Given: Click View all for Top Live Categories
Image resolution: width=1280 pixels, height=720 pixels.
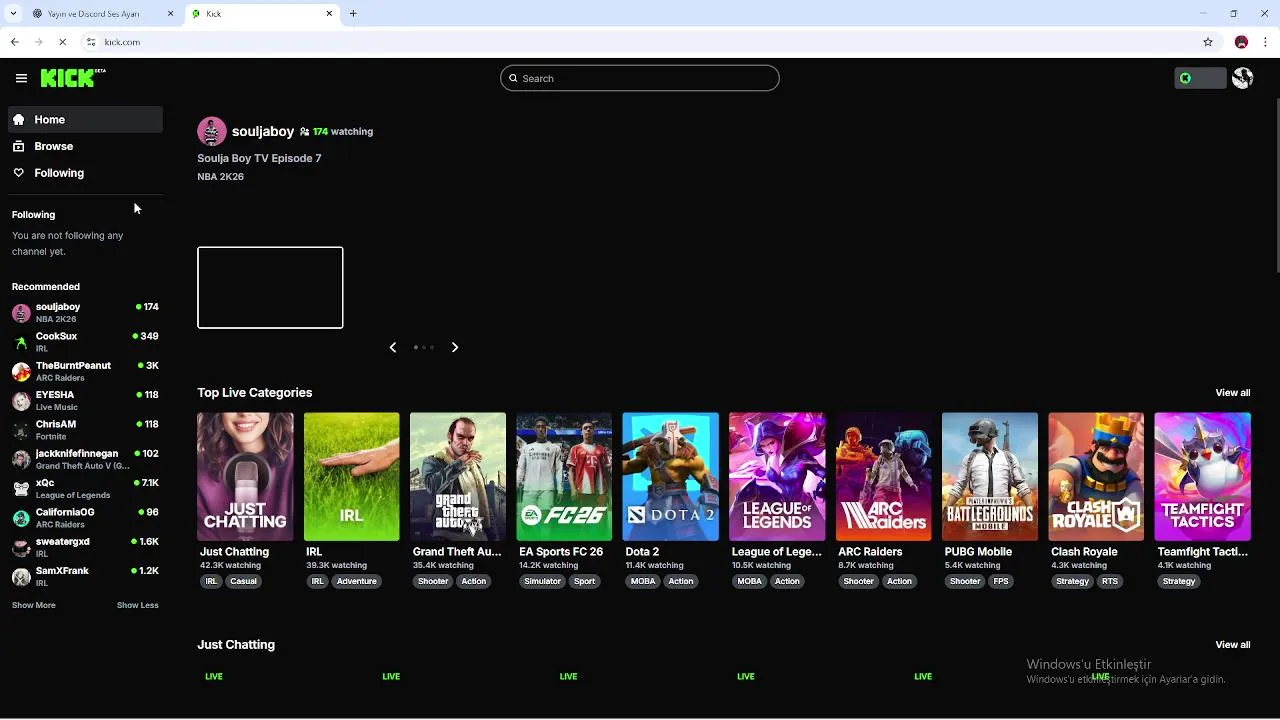Looking at the screenshot, I should tap(1233, 393).
